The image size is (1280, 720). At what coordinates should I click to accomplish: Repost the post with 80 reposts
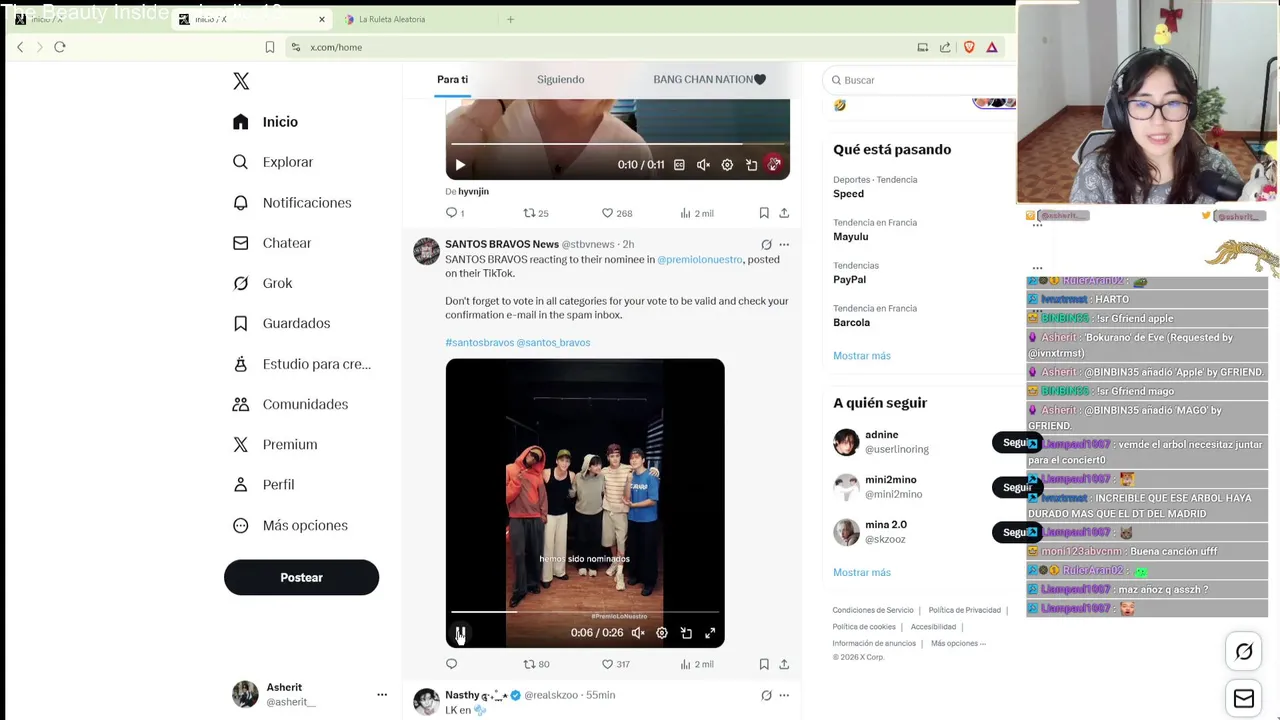537,664
